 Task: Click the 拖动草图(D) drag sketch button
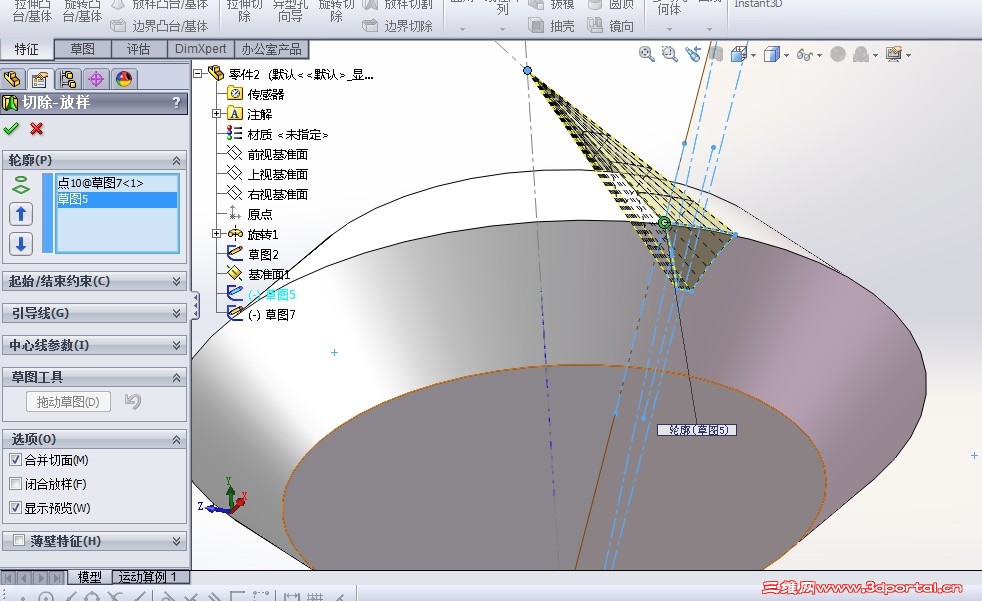coord(68,401)
